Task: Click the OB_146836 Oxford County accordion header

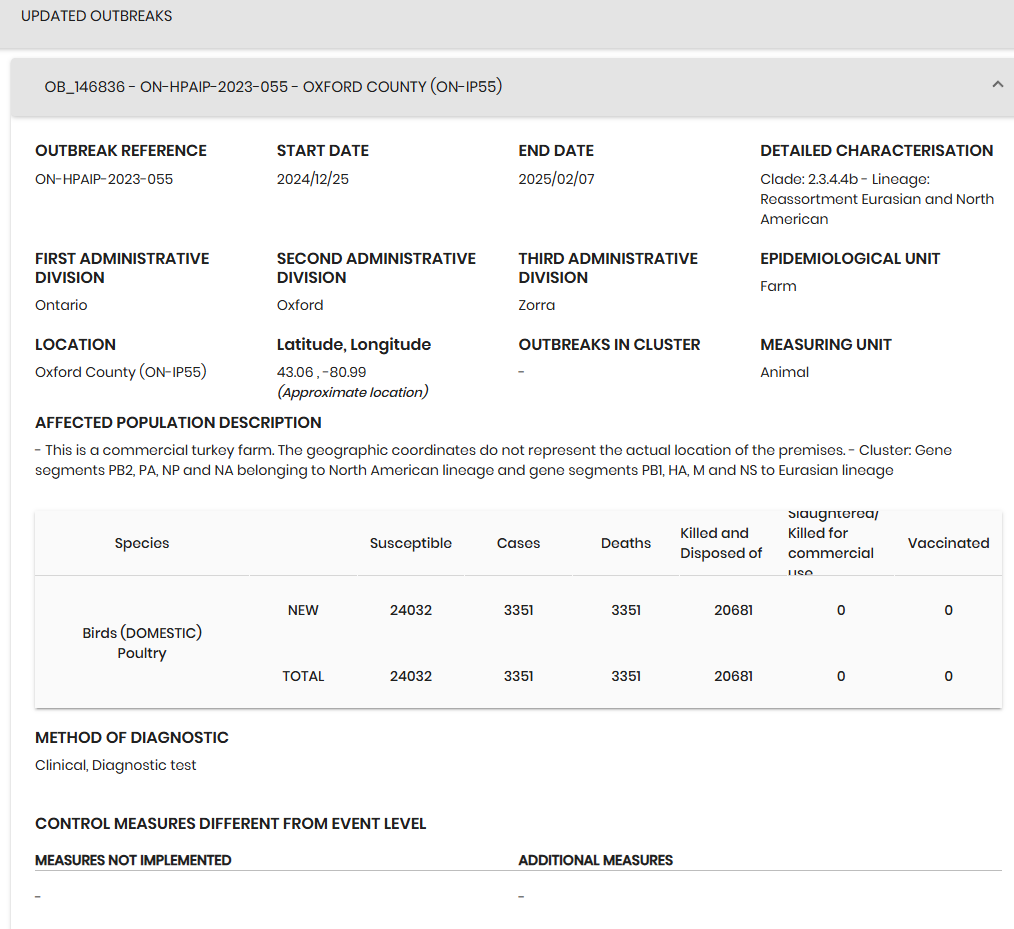Action: click(512, 87)
